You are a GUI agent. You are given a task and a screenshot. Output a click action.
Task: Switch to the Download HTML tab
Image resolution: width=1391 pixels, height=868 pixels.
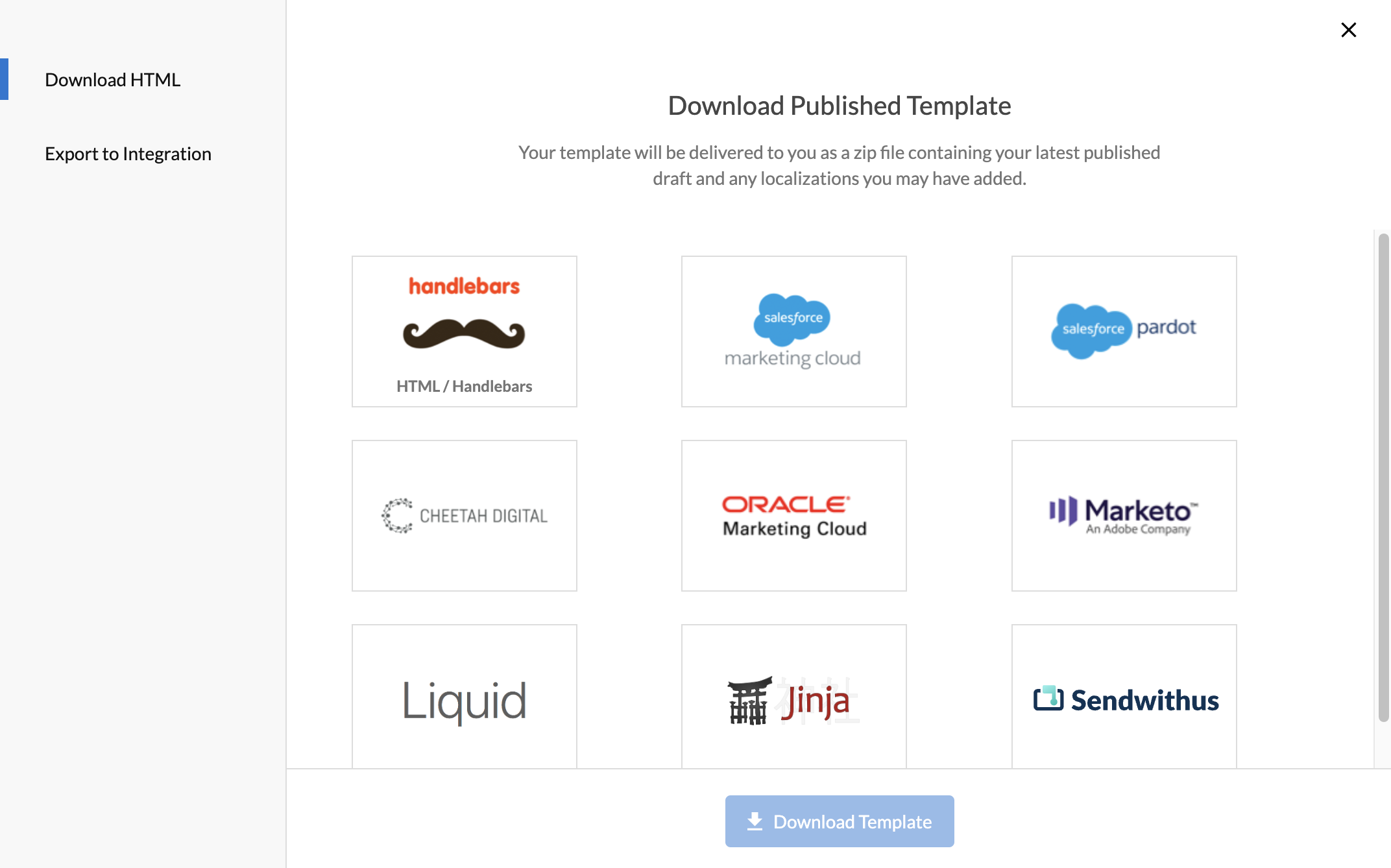click(x=112, y=79)
